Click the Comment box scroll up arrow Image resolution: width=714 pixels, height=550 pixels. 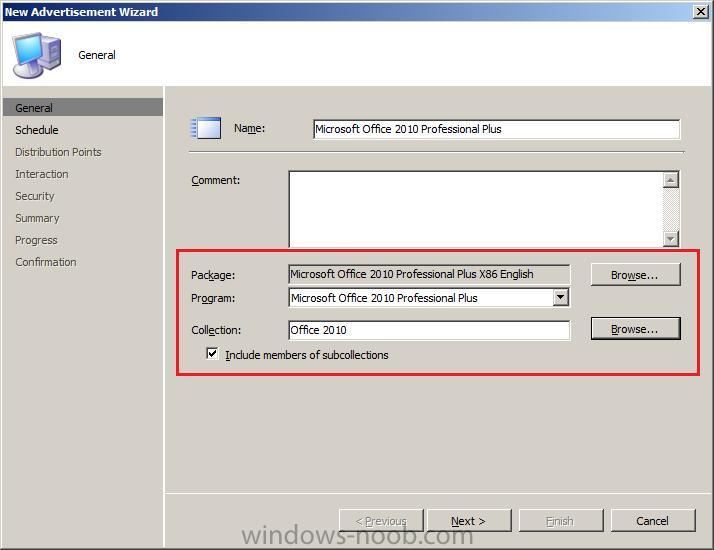(671, 179)
